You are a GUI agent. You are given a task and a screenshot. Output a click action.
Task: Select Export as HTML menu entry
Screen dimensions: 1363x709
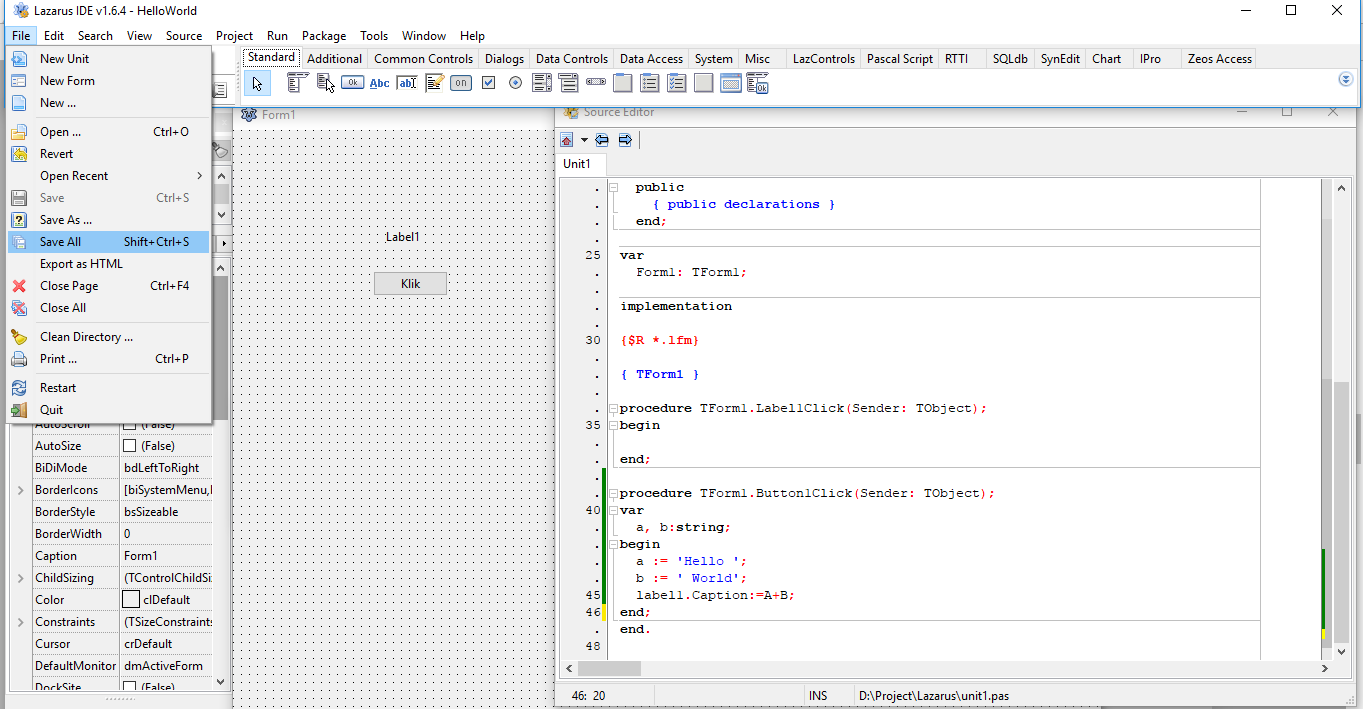pos(108,264)
